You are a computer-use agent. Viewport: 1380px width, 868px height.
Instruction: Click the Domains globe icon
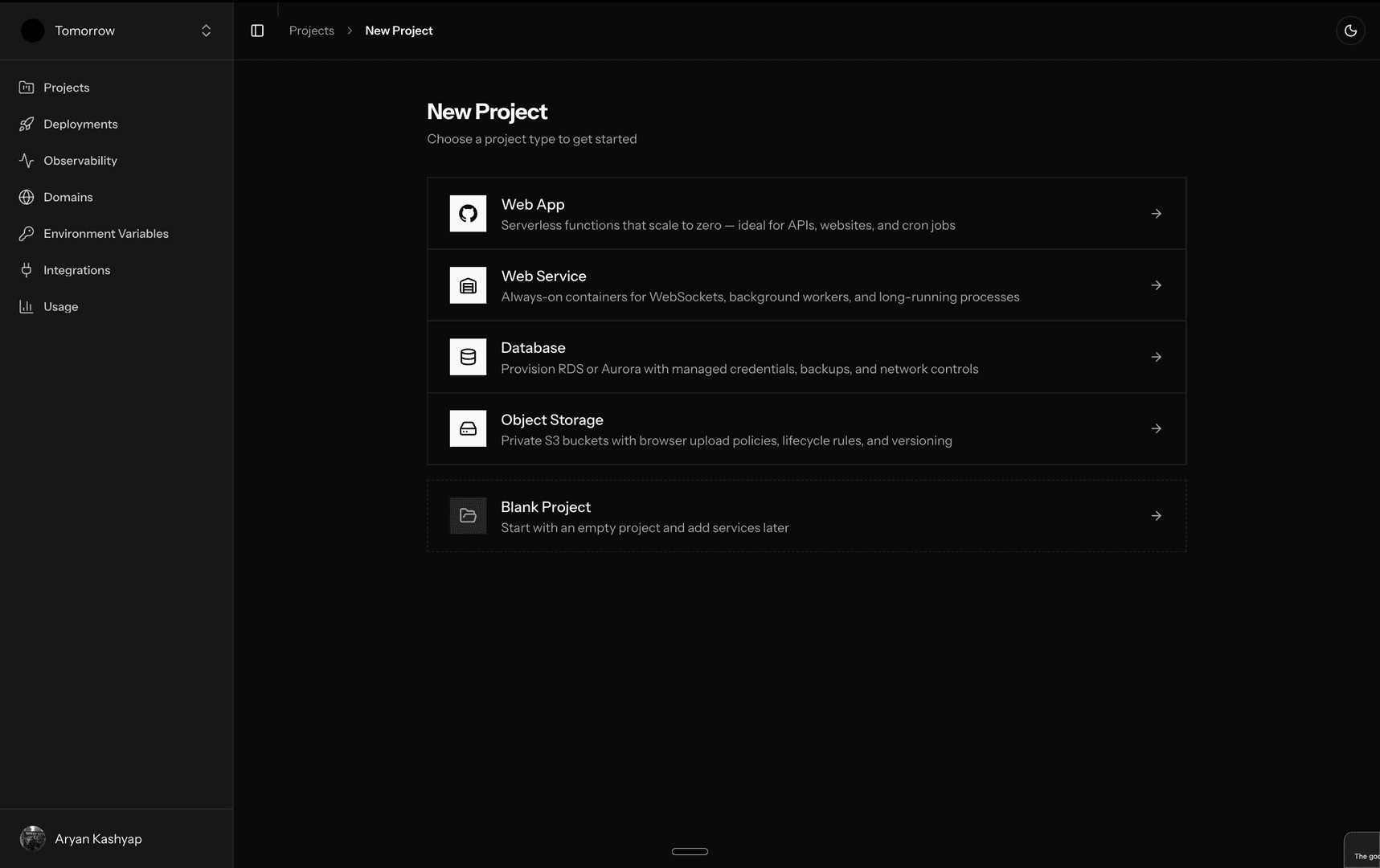27,197
